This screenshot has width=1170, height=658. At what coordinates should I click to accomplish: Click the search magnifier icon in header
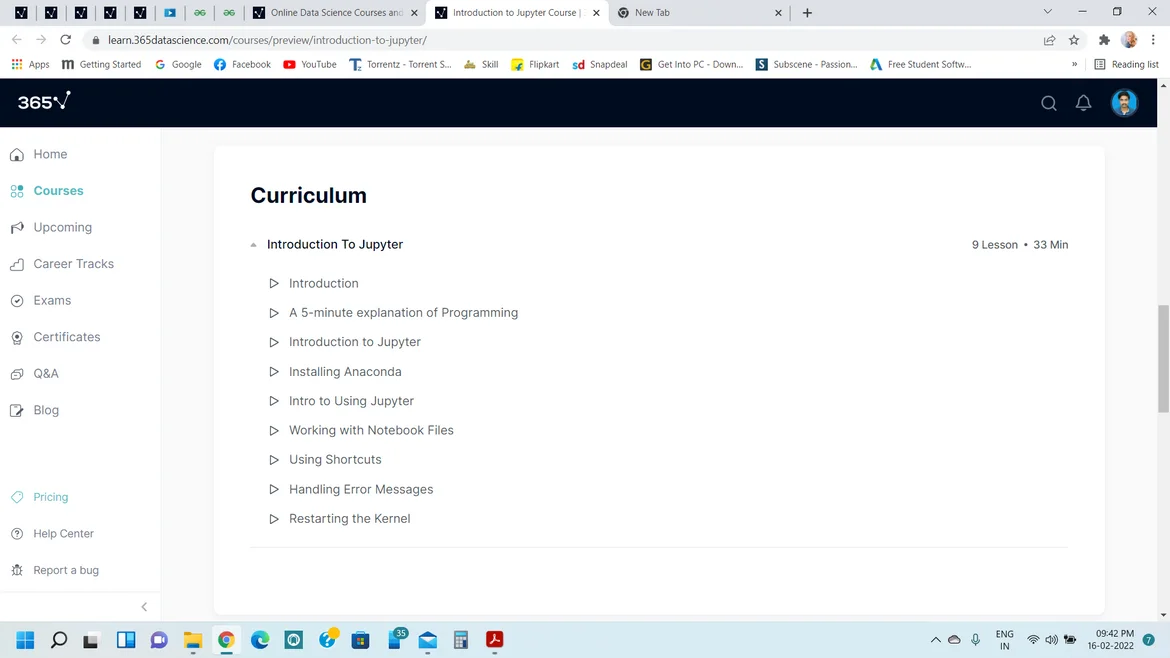[x=1048, y=103]
